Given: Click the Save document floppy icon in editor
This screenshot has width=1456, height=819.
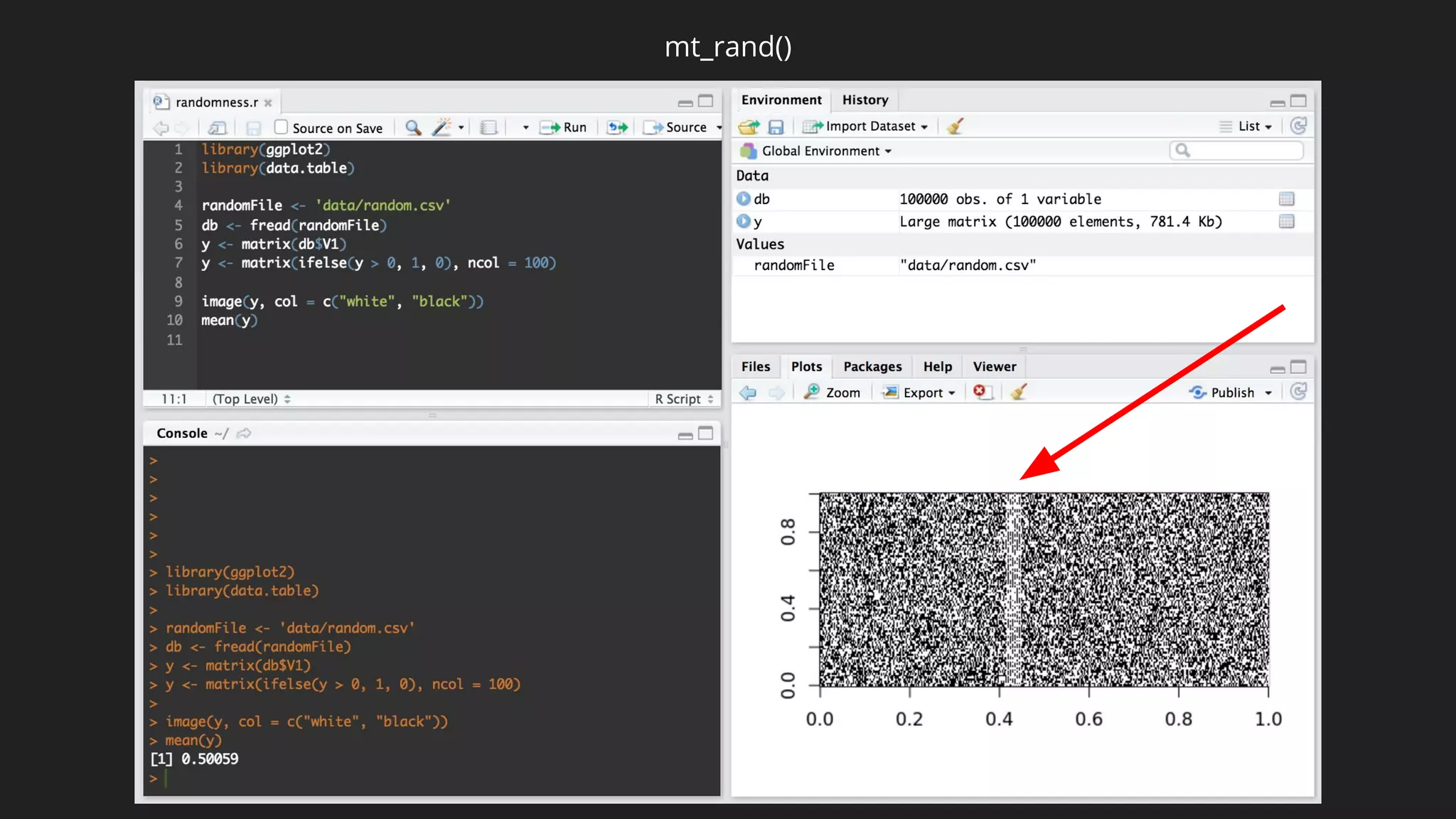Looking at the screenshot, I should click(253, 128).
